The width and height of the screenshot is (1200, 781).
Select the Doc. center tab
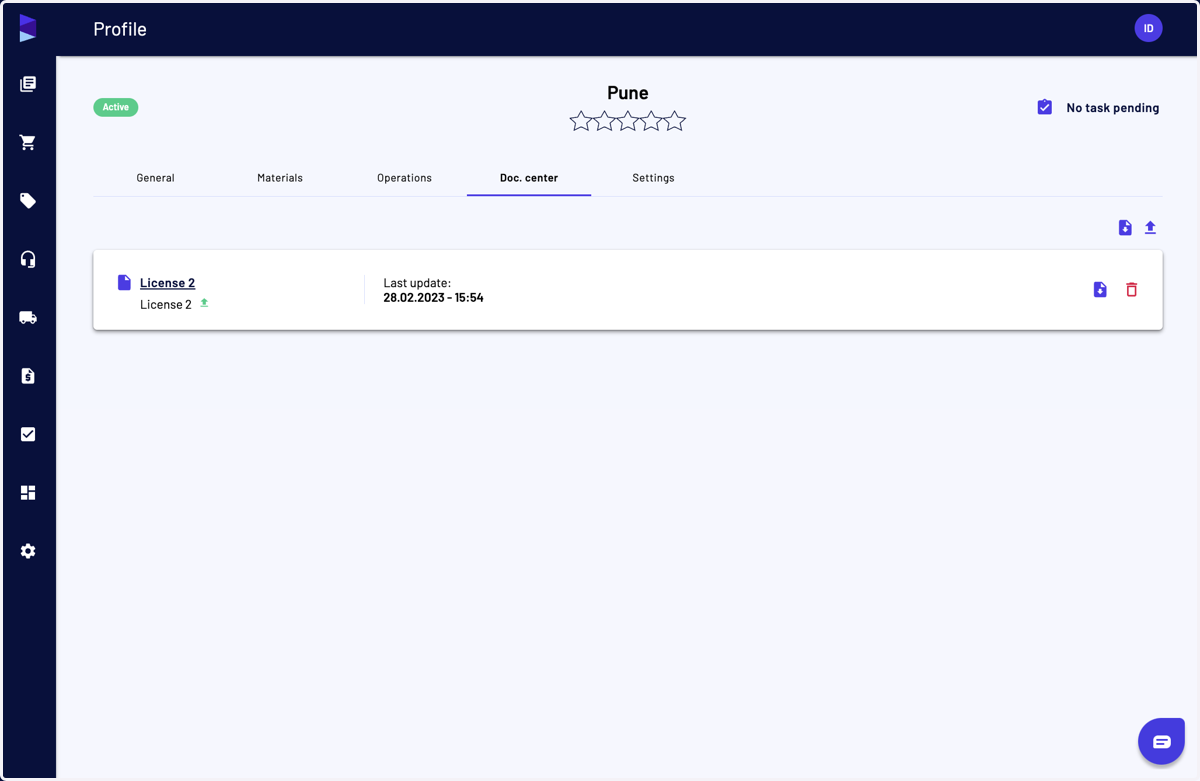(x=529, y=178)
